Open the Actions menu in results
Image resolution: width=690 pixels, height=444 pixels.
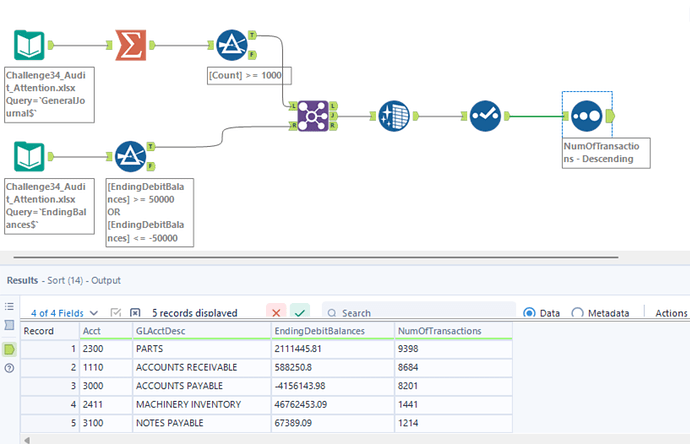(670, 313)
